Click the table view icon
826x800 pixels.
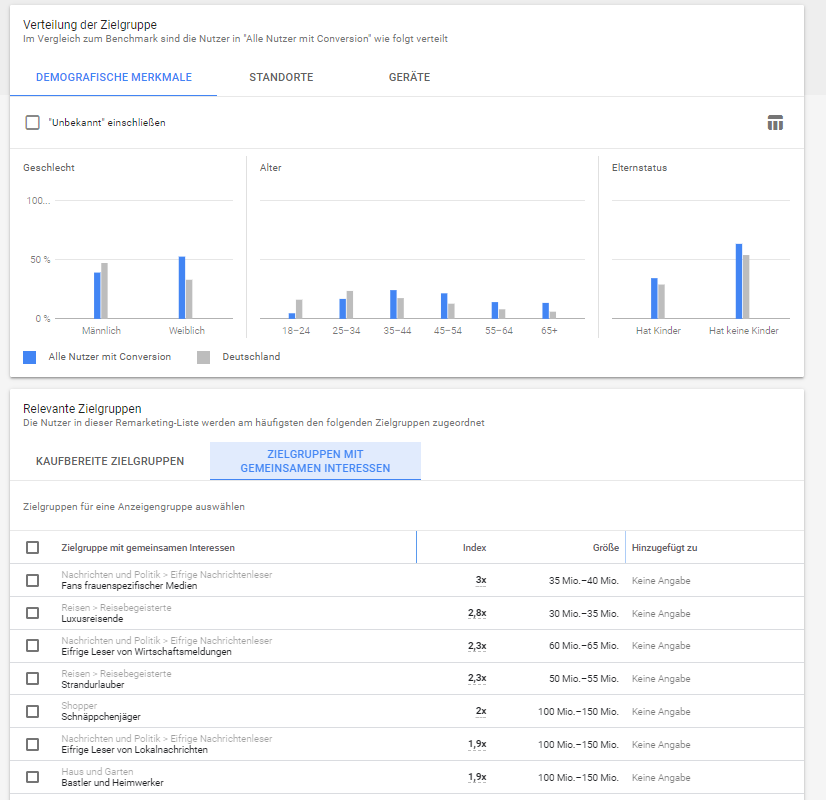pos(775,123)
